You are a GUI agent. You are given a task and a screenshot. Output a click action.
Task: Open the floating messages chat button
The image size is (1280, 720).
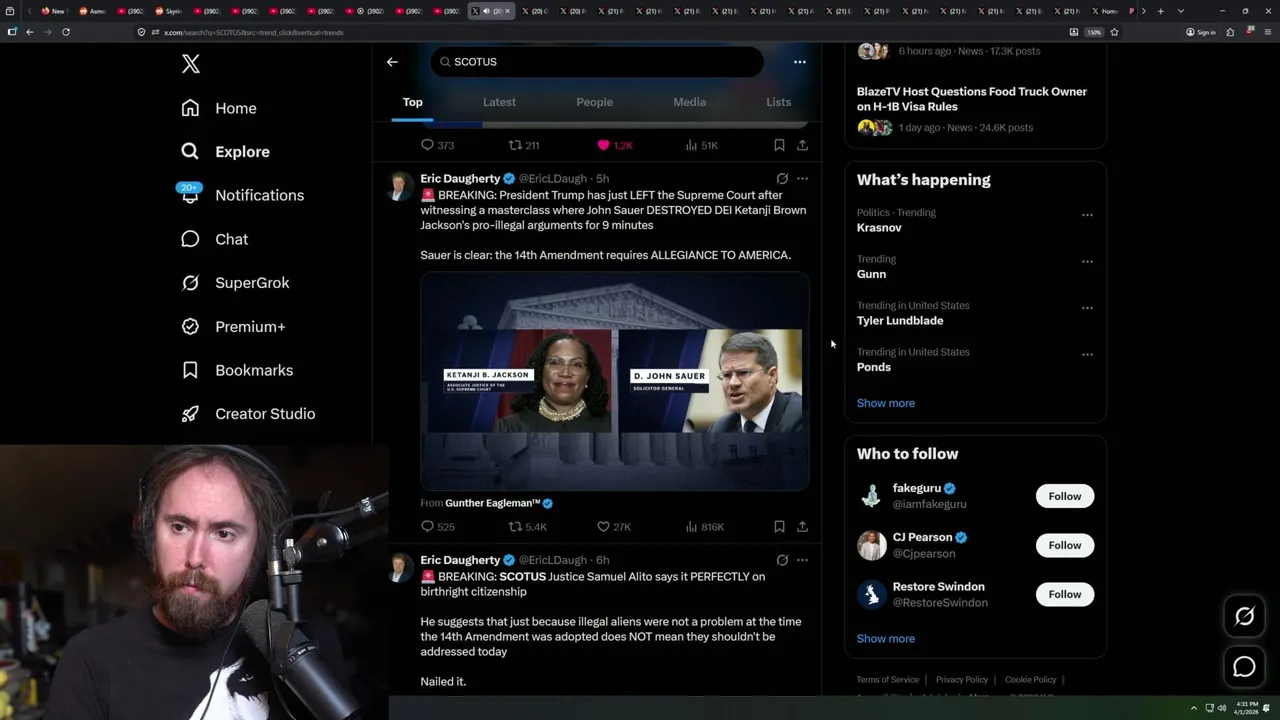(1244, 667)
